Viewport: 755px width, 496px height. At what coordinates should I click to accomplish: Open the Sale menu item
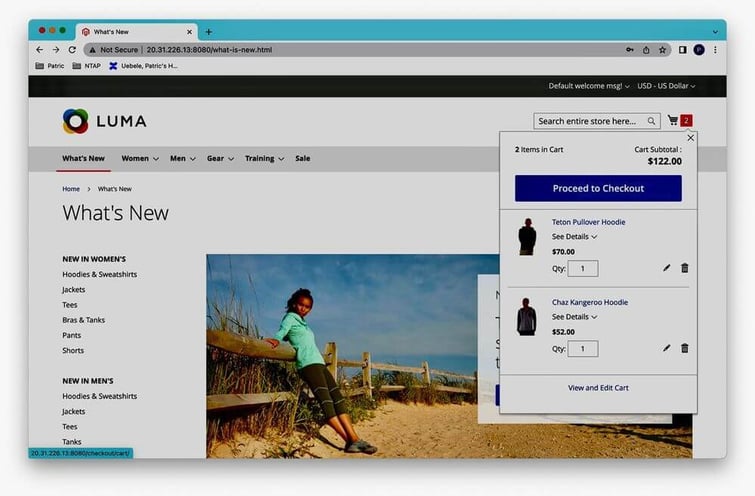click(x=302, y=158)
